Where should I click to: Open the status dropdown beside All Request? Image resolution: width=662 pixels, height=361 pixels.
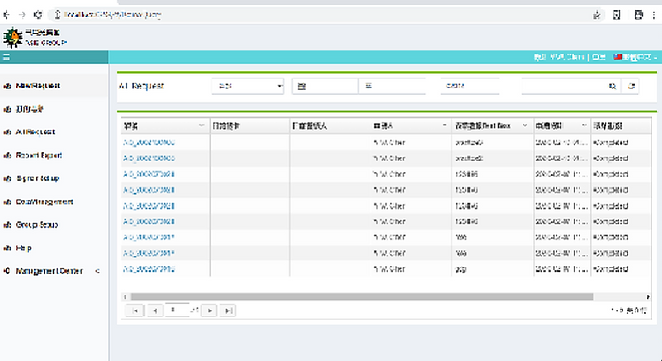(x=247, y=86)
